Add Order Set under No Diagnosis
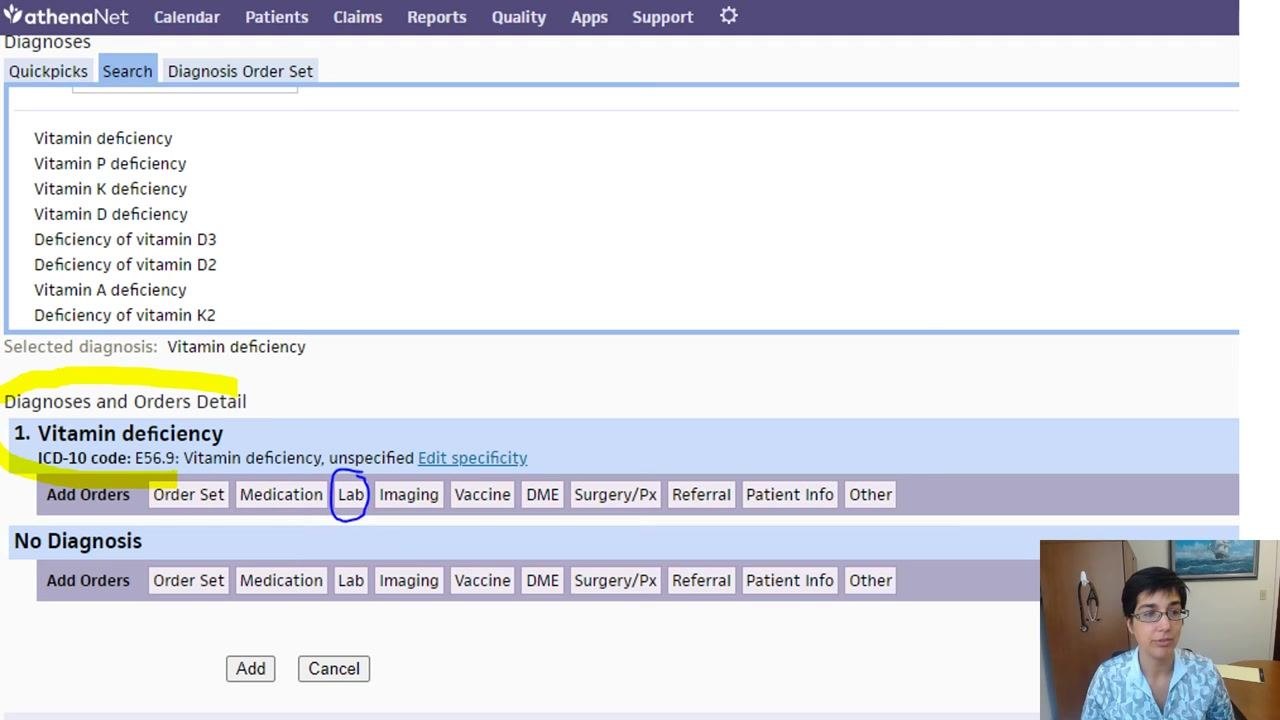The height and width of the screenshot is (720, 1280). 189,580
